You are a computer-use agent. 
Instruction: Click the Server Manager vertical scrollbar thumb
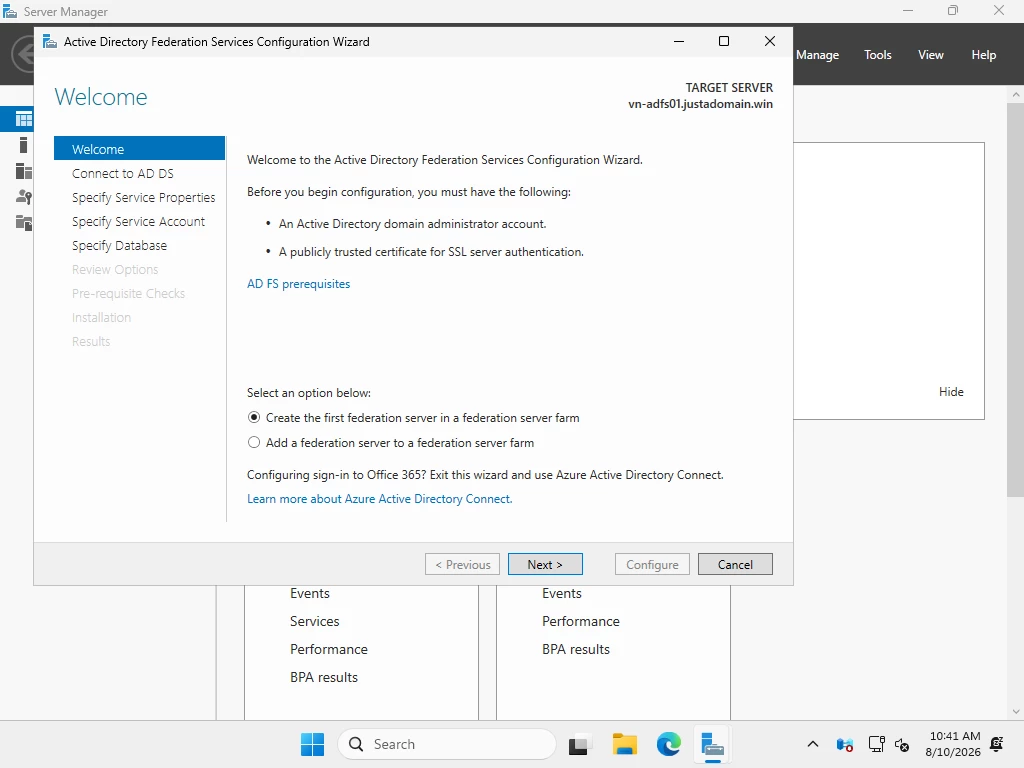coord(1016,299)
